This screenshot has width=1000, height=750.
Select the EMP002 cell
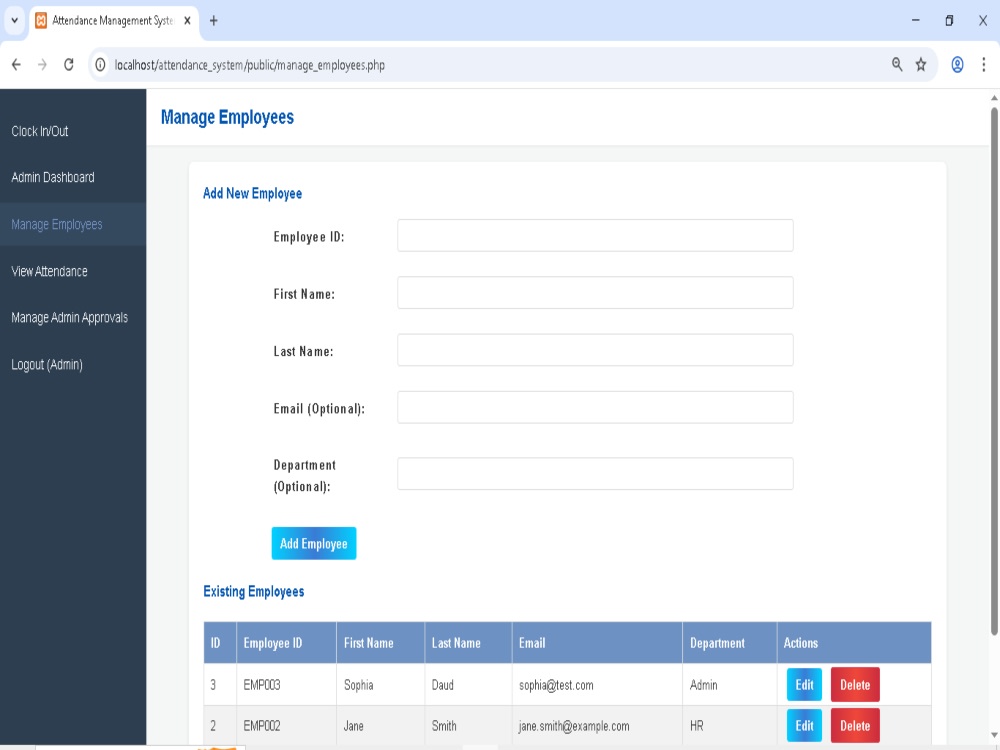coord(286,726)
